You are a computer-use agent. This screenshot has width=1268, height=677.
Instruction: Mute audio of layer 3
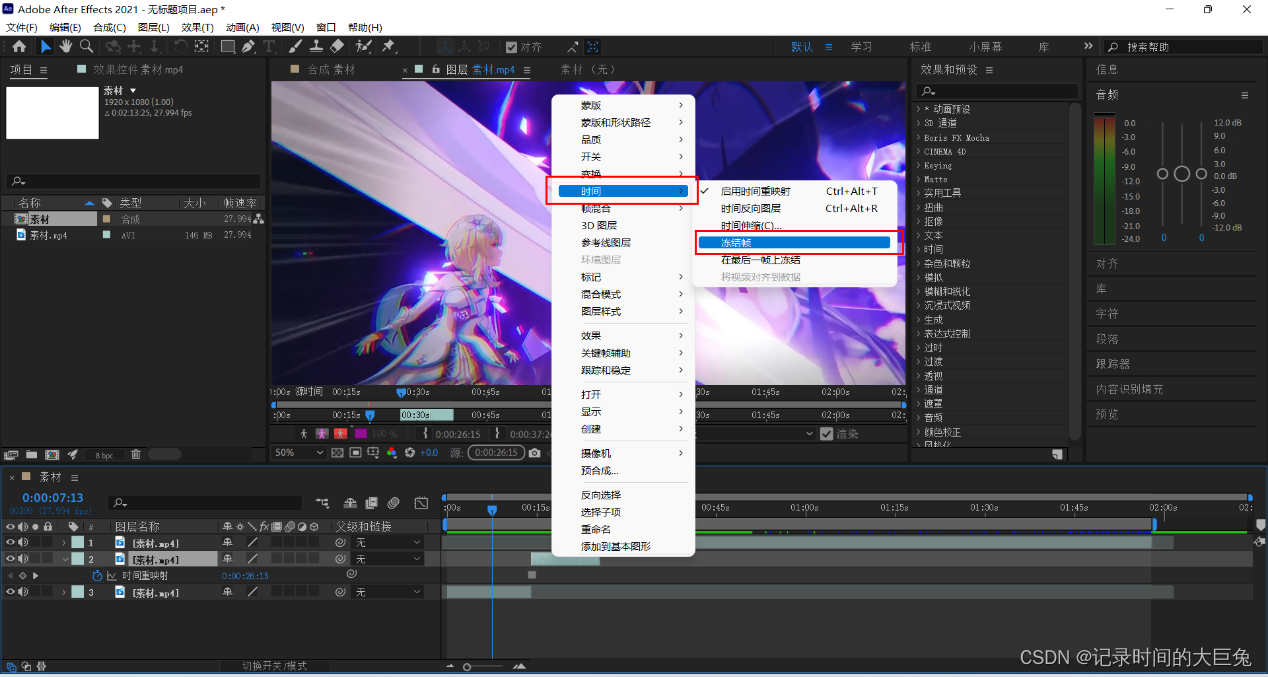point(23,593)
